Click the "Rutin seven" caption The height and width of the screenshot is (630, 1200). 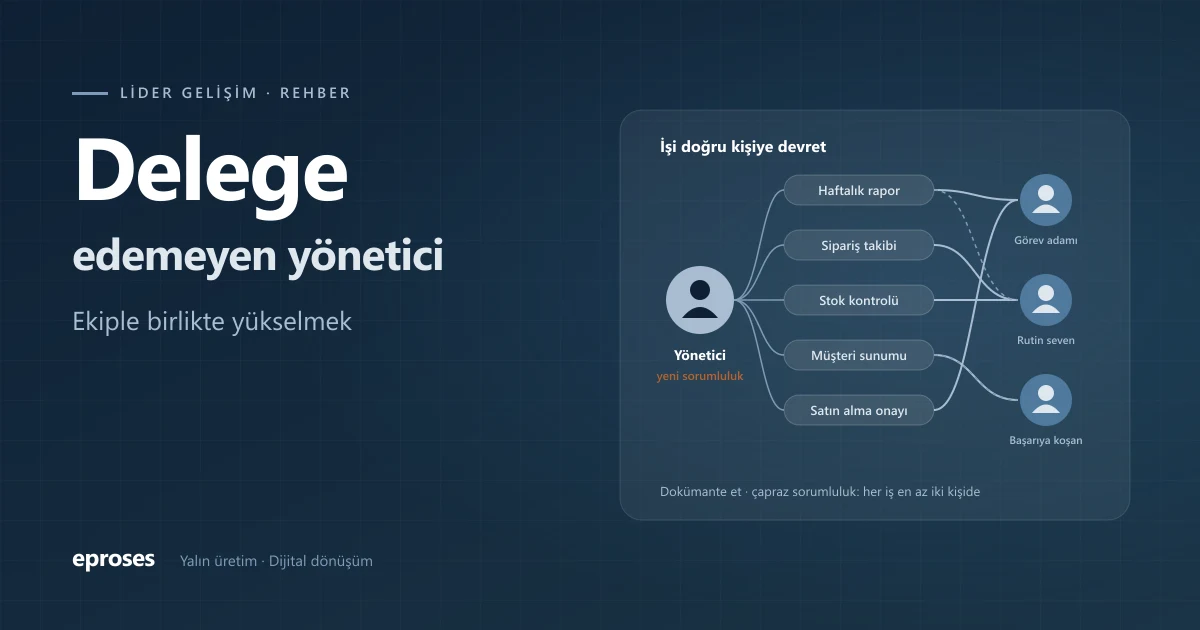pyautogui.click(x=1046, y=341)
